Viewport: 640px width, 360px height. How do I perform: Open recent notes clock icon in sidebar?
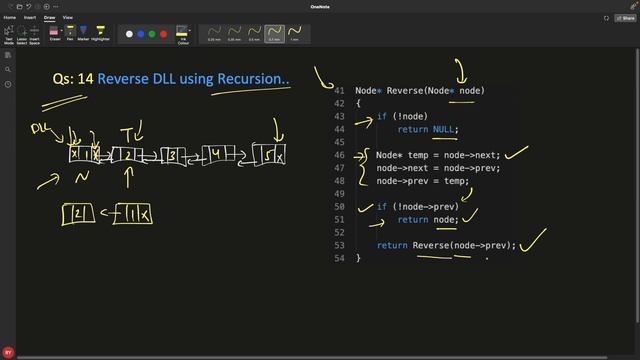click(8, 84)
